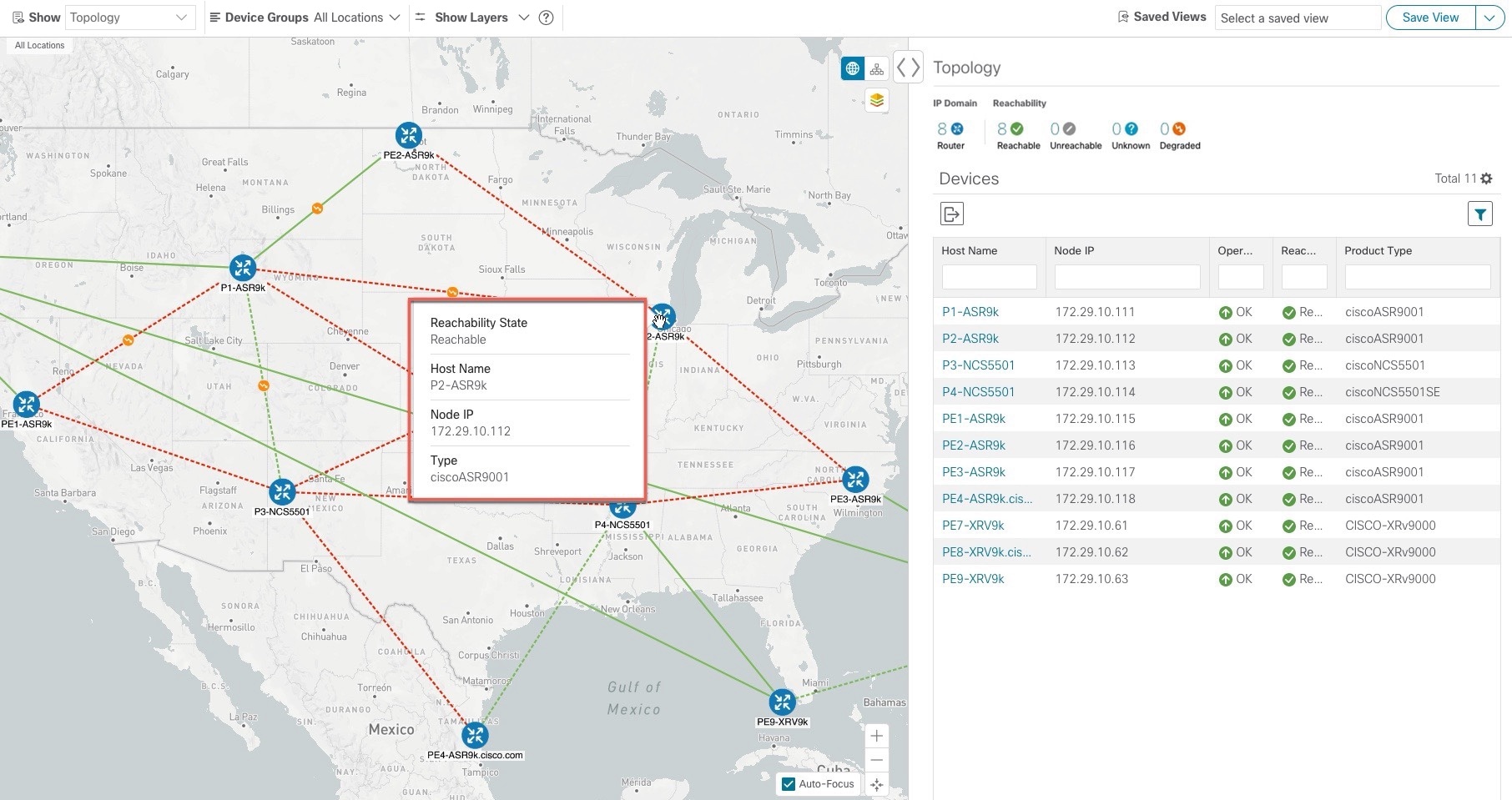Click the pan crosshair icon below zoom controls
This screenshot has height=800, width=1512.
[x=876, y=785]
